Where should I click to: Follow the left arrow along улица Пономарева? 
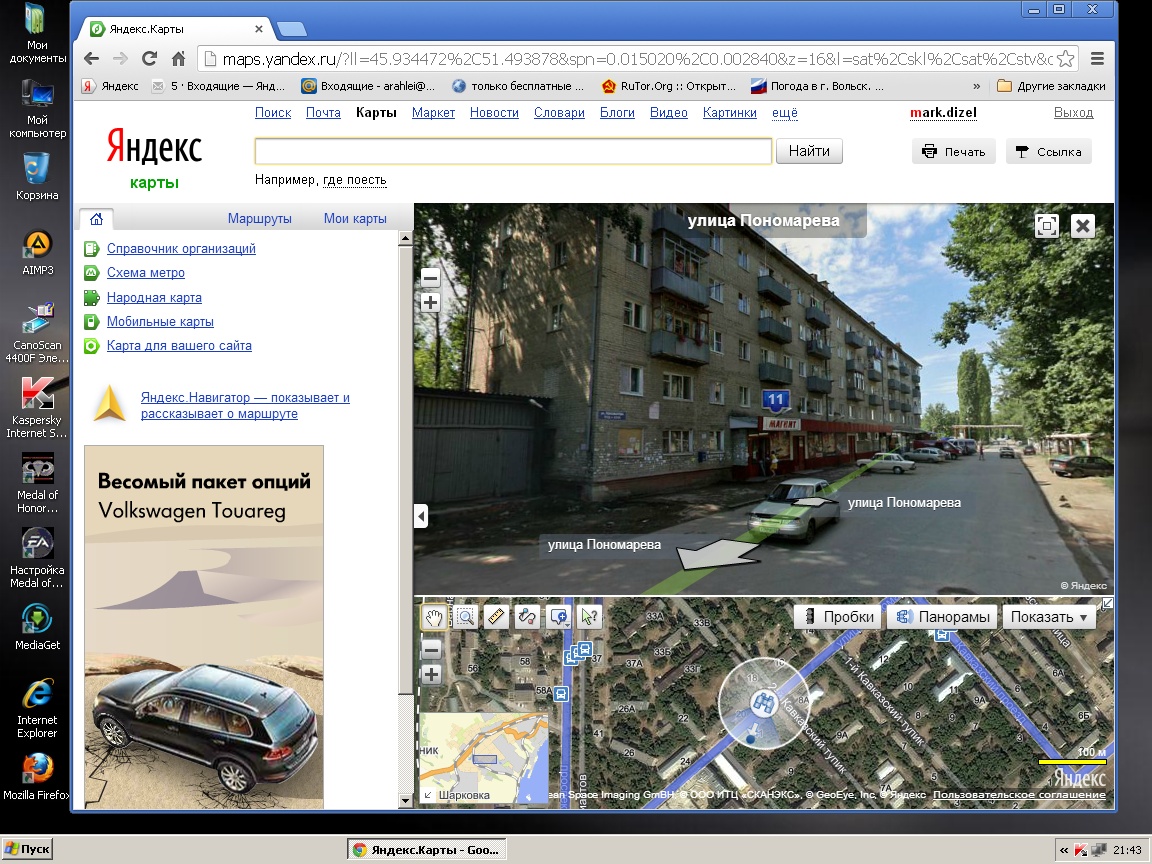point(716,555)
